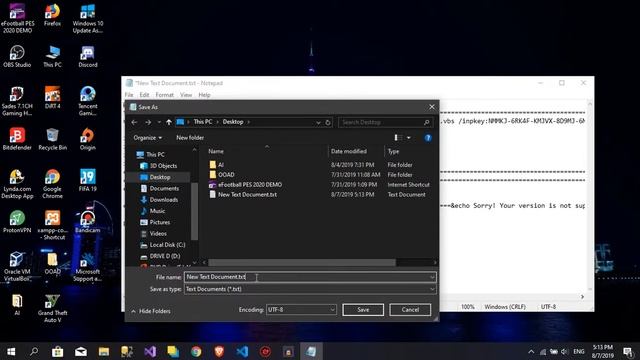Image resolution: width=640 pixels, height=360 pixels.
Task: Open ProtonVPN desktop icon
Action: point(17,222)
